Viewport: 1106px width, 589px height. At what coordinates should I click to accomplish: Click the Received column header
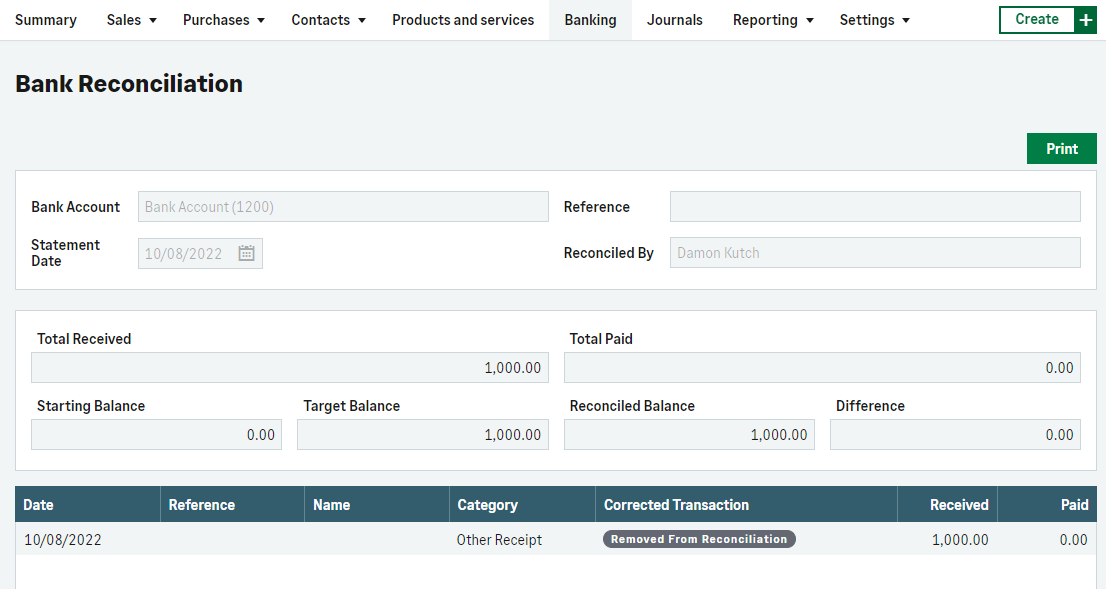coord(958,505)
